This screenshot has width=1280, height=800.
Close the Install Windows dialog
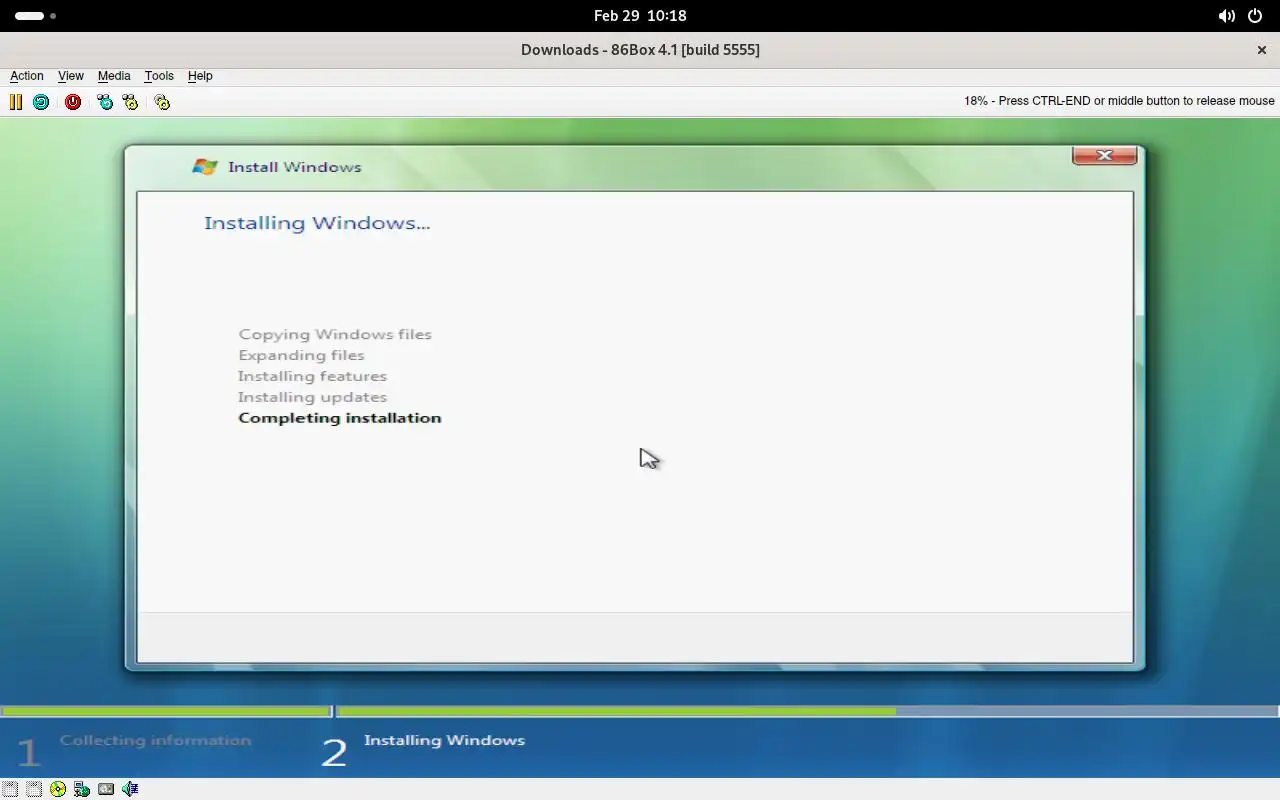coord(1105,155)
